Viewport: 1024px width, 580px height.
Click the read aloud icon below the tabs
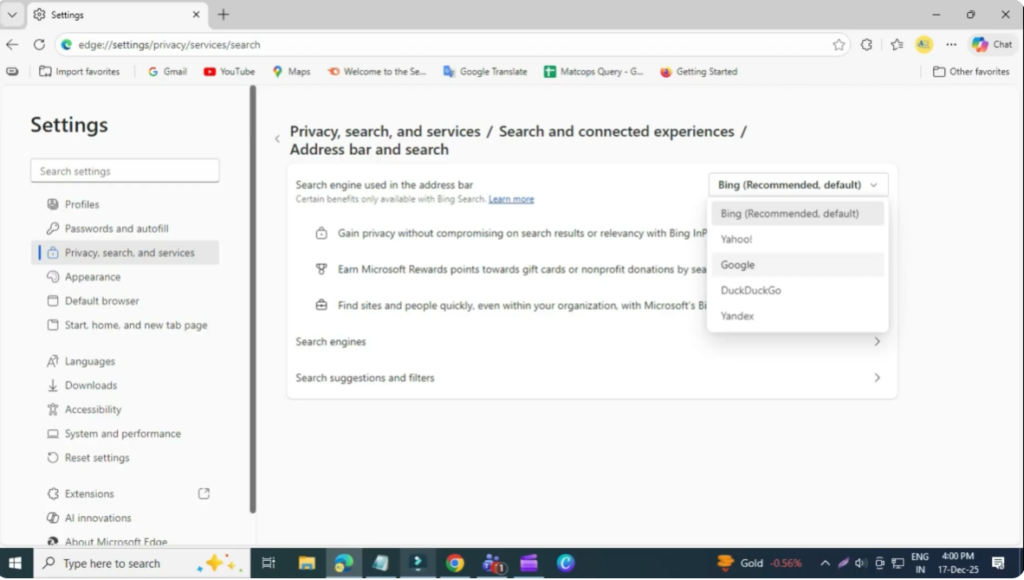12,71
